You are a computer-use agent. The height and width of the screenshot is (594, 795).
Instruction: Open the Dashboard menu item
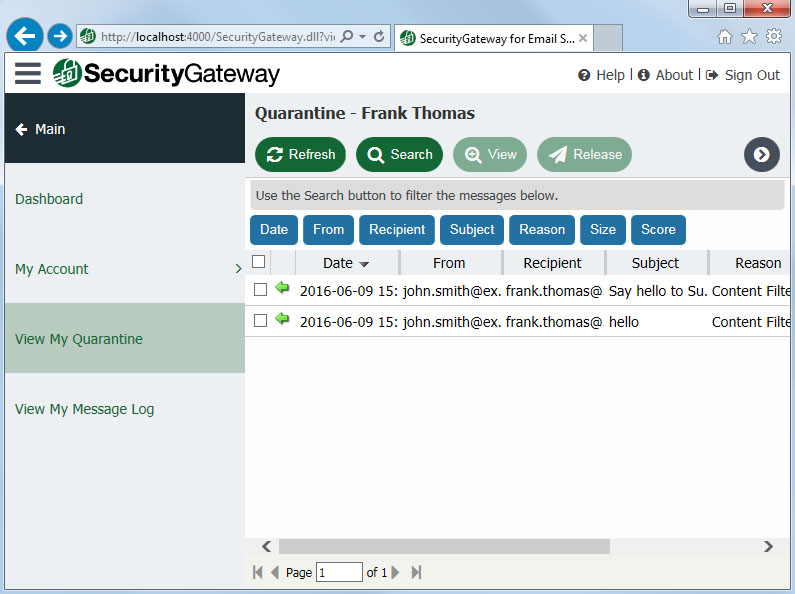coord(125,199)
